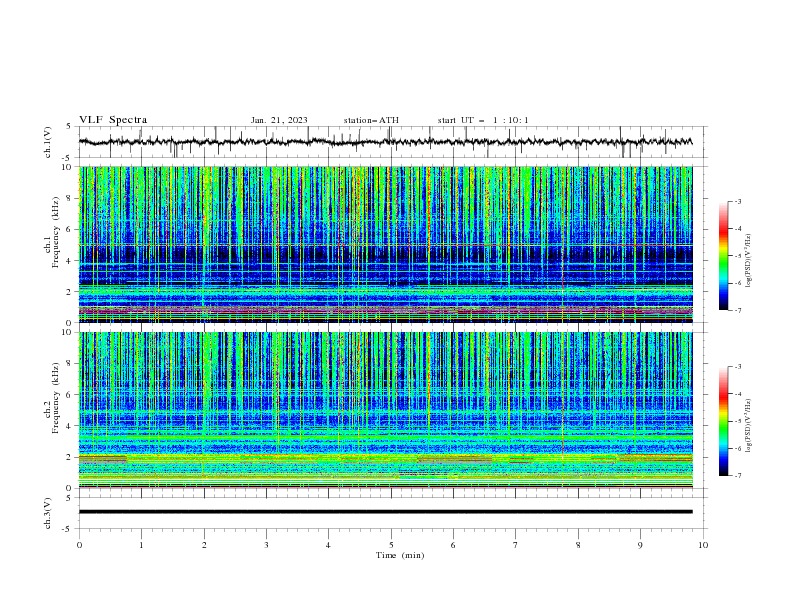Click the 6 kHz tick on ch.2 spectrogram
Viewport: 792px width, 612px height.
click(x=70, y=395)
